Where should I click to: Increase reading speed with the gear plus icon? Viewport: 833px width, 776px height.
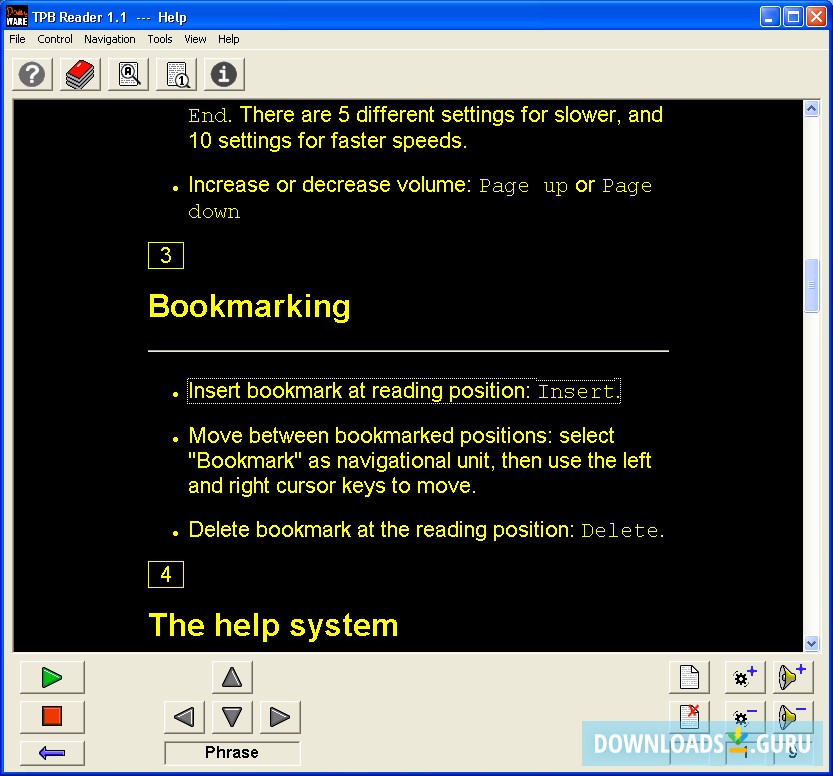coord(744,677)
